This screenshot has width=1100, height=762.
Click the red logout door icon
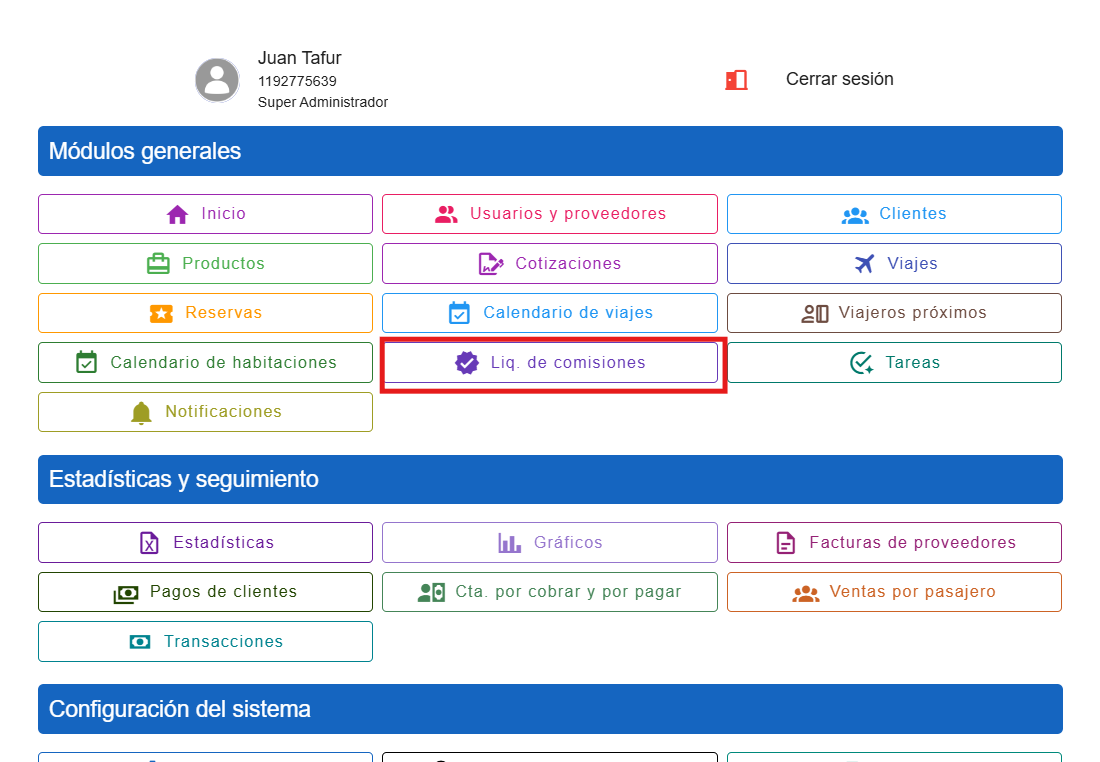point(736,80)
